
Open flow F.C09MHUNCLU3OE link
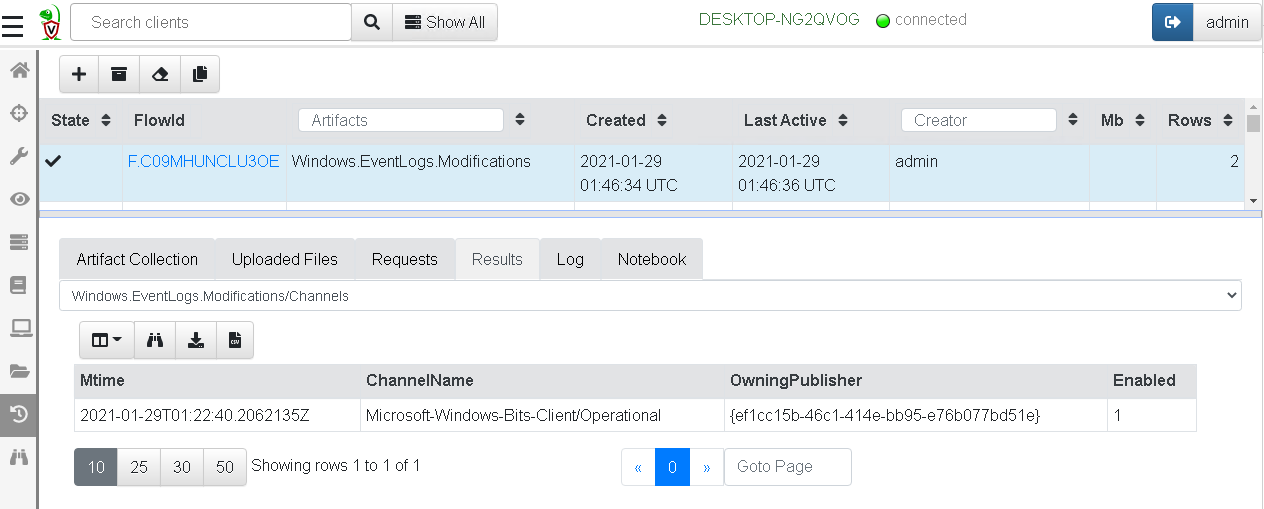[x=204, y=161]
